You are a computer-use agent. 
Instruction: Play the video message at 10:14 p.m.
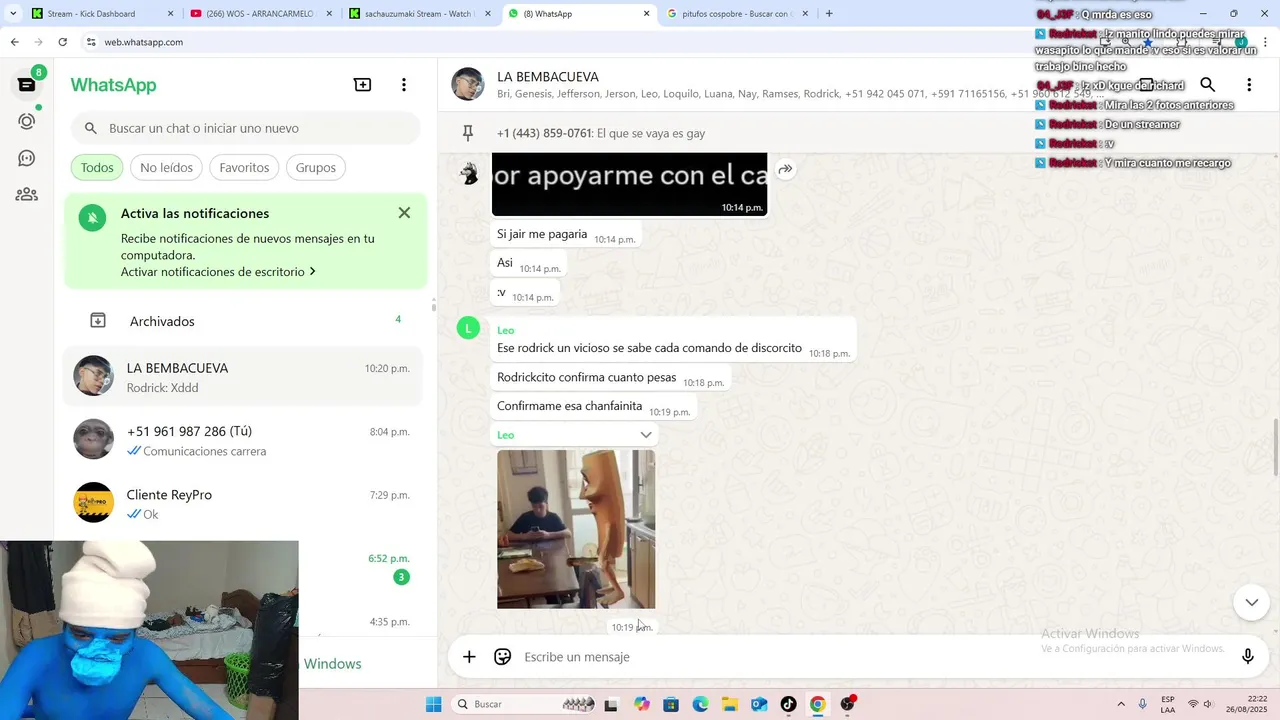coord(629,184)
